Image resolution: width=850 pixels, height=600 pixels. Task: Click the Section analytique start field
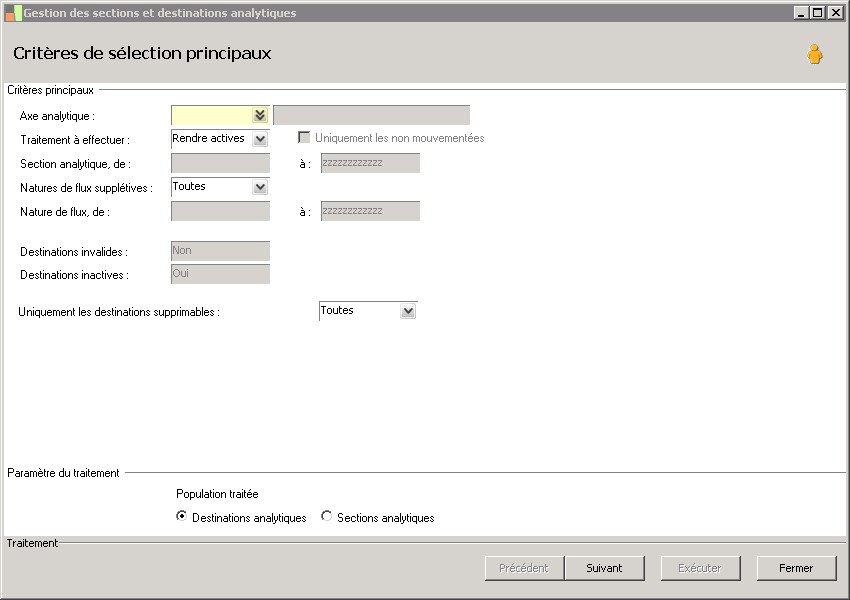(x=220, y=163)
